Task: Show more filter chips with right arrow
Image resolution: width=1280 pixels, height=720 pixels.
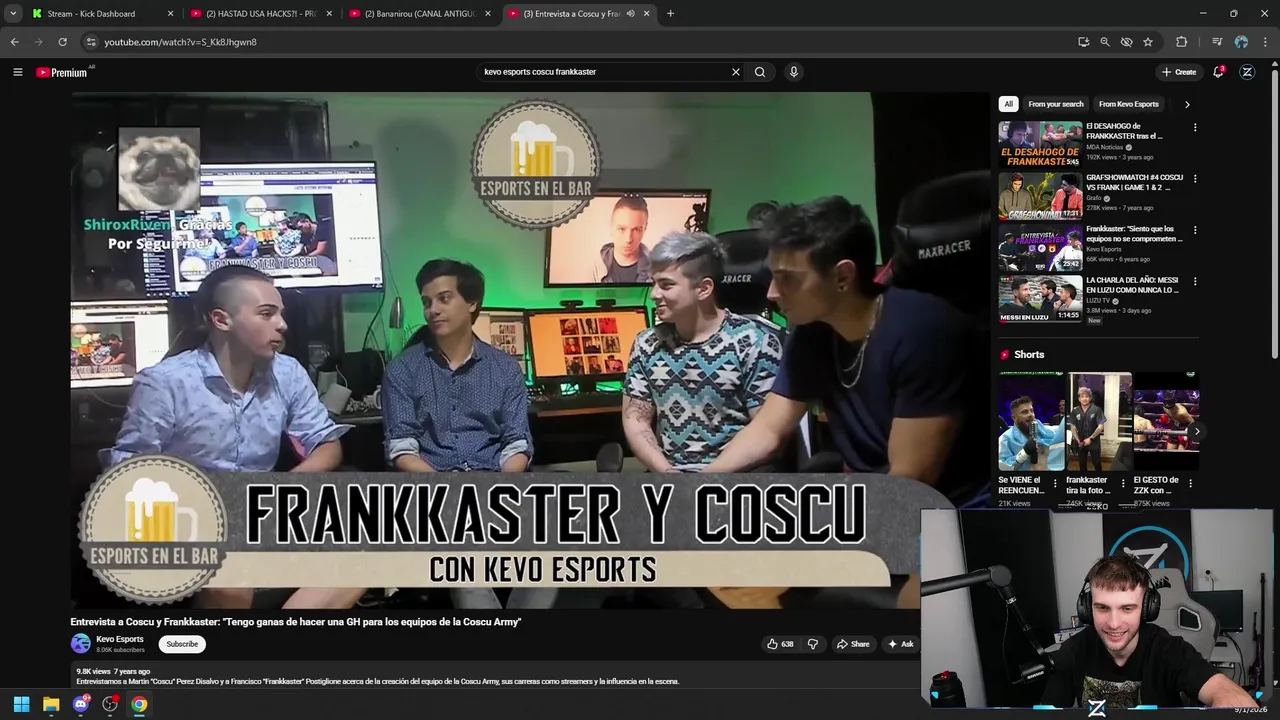Action: 1187,104
